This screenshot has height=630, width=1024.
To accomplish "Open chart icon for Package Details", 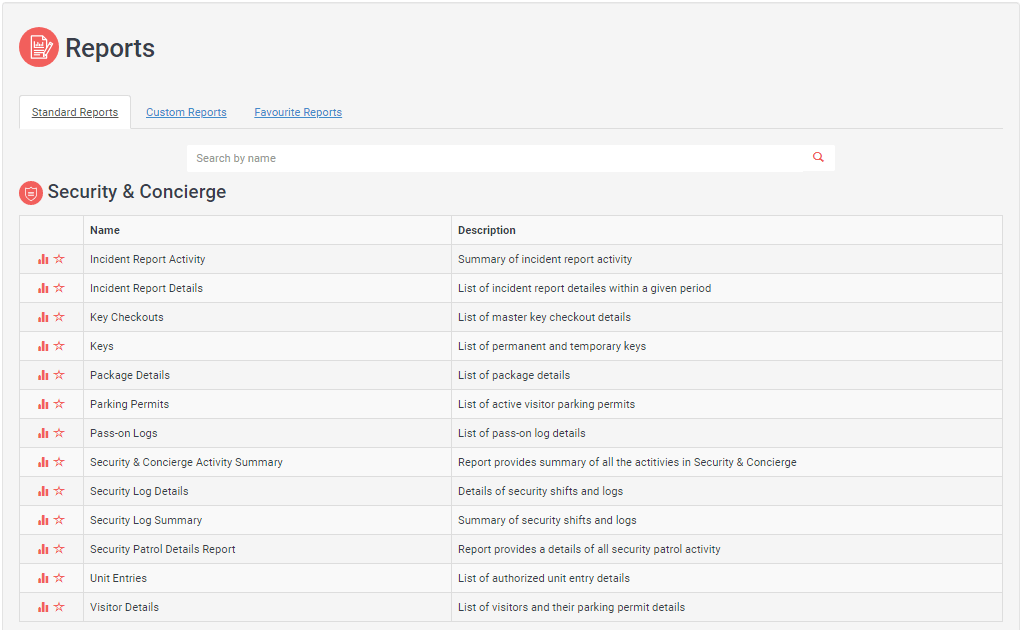I will point(43,375).
